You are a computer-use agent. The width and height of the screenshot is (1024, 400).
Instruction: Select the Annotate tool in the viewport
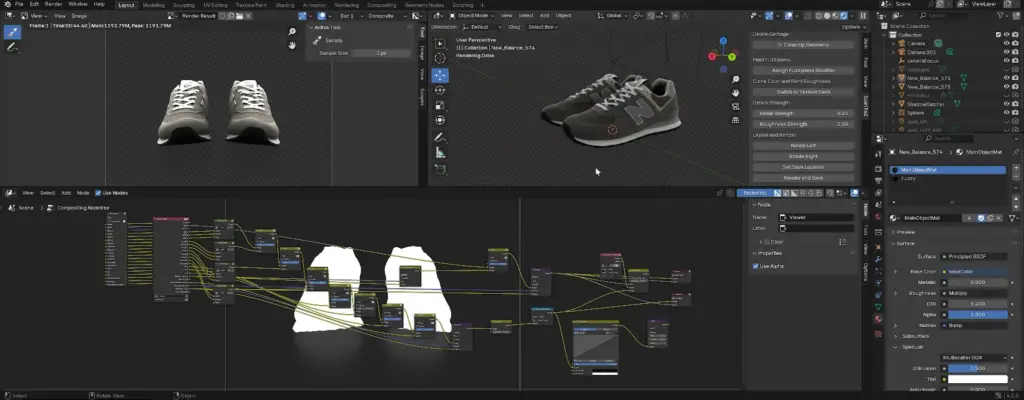(x=440, y=138)
